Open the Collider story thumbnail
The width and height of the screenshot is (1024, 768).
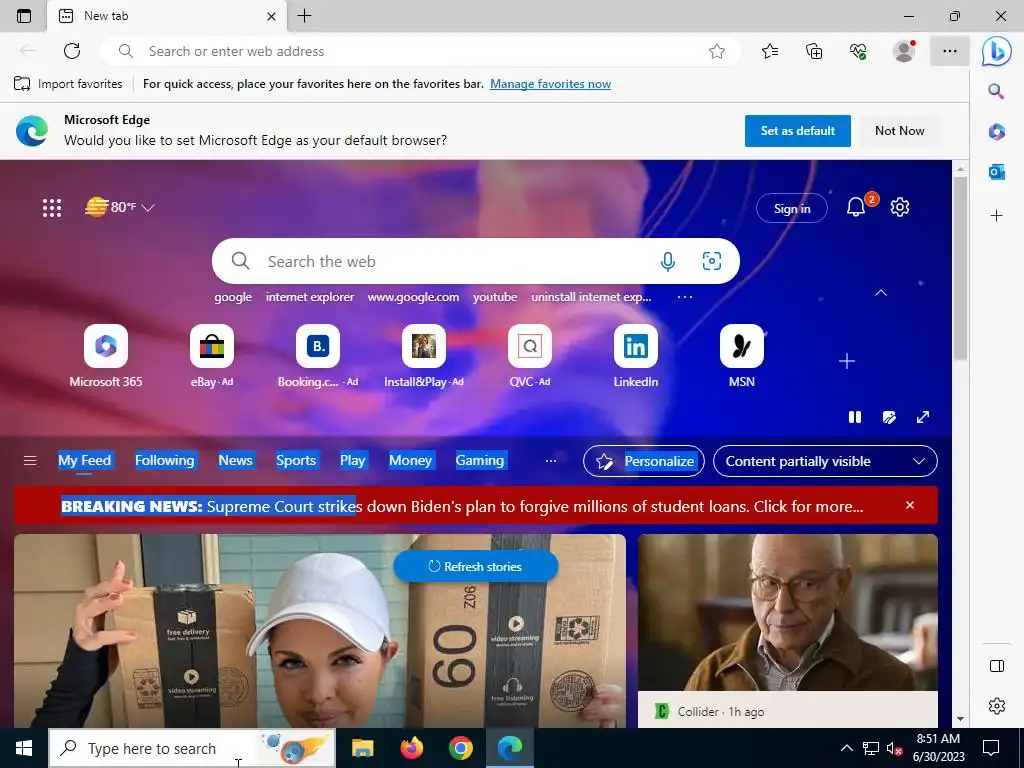[788, 612]
